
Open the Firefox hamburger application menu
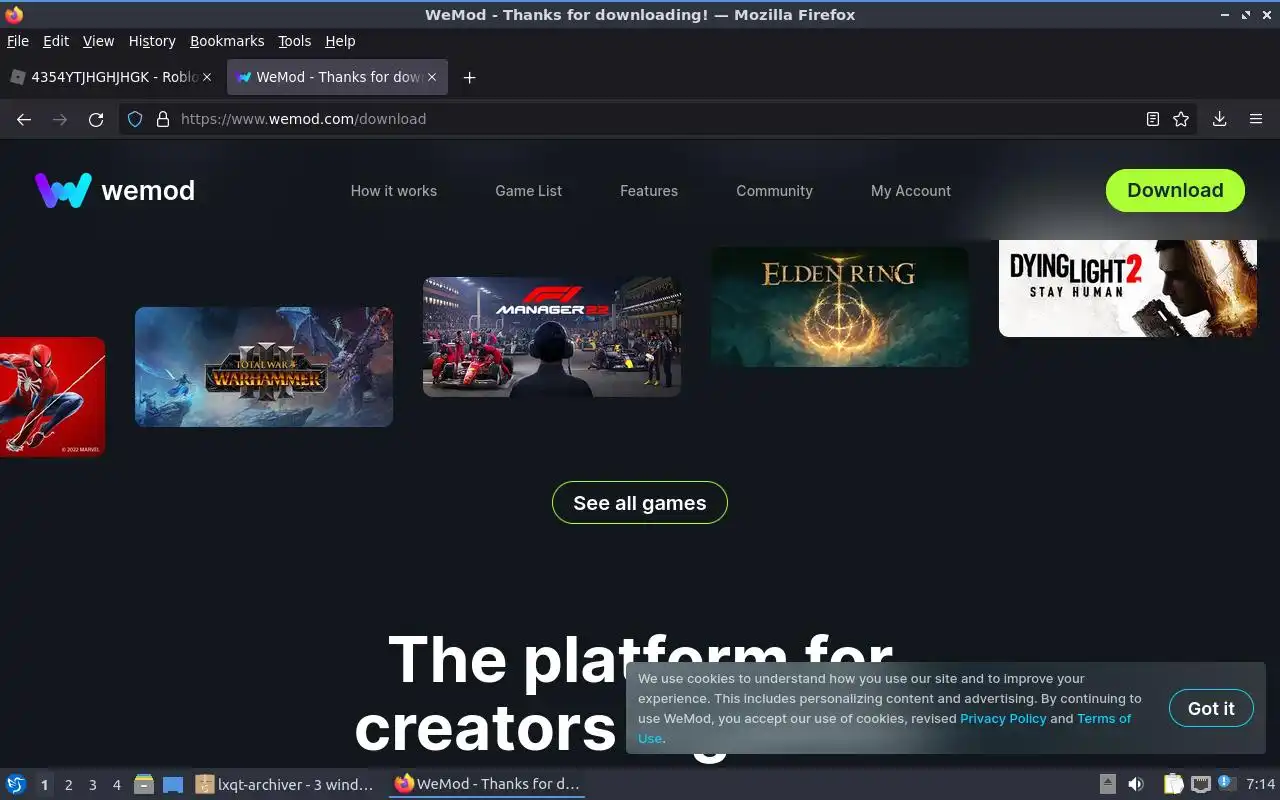pyautogui.click(x=1256, y=119)
